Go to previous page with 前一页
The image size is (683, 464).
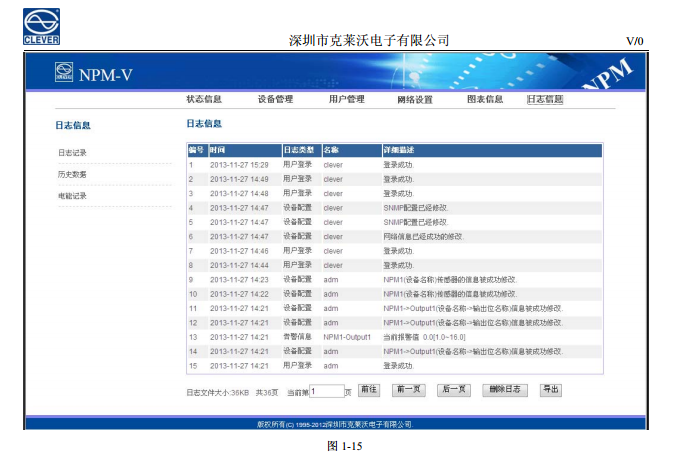tap(409, 389)
